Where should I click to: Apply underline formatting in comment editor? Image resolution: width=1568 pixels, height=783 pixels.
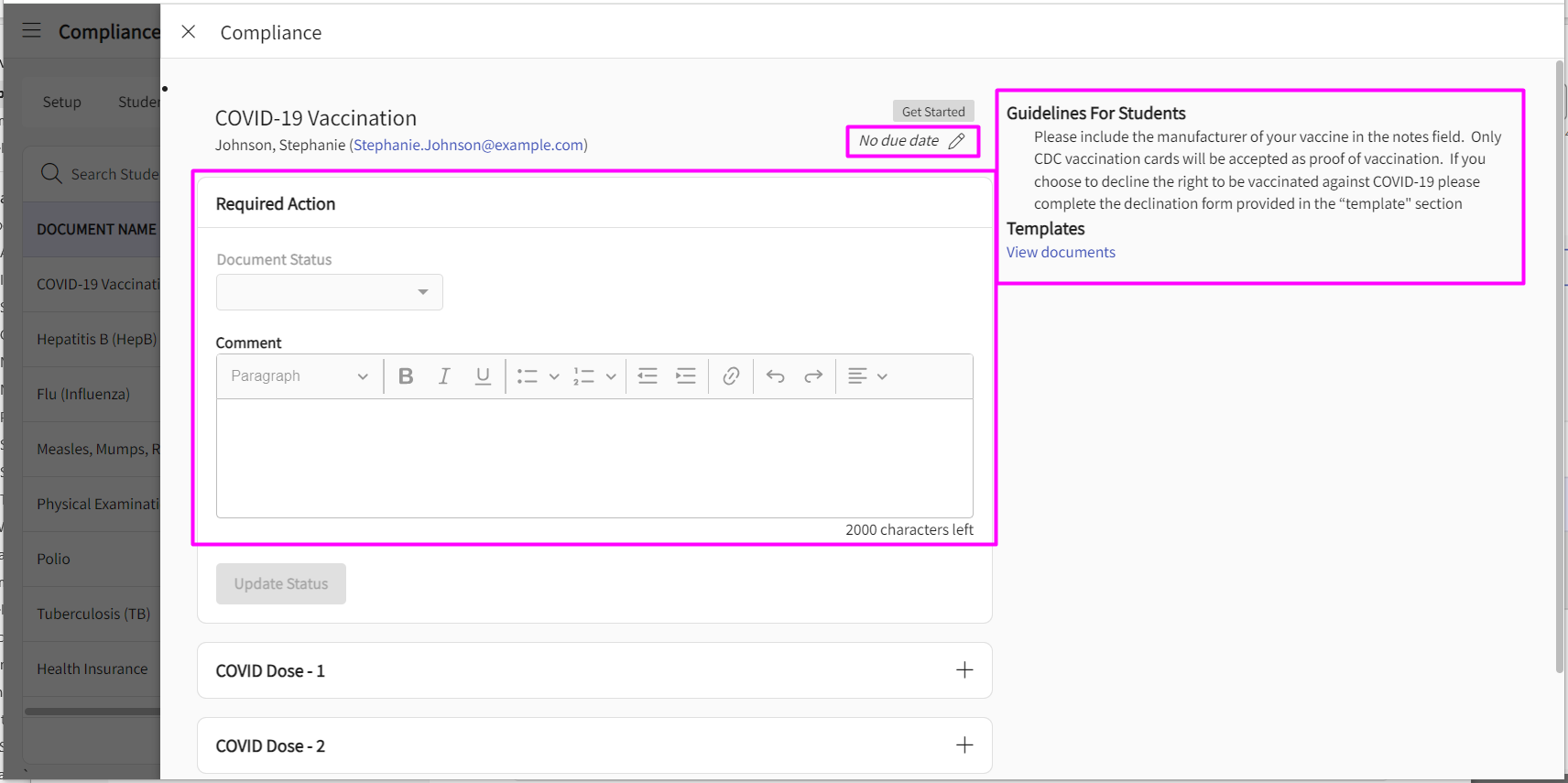click(483, 376)
